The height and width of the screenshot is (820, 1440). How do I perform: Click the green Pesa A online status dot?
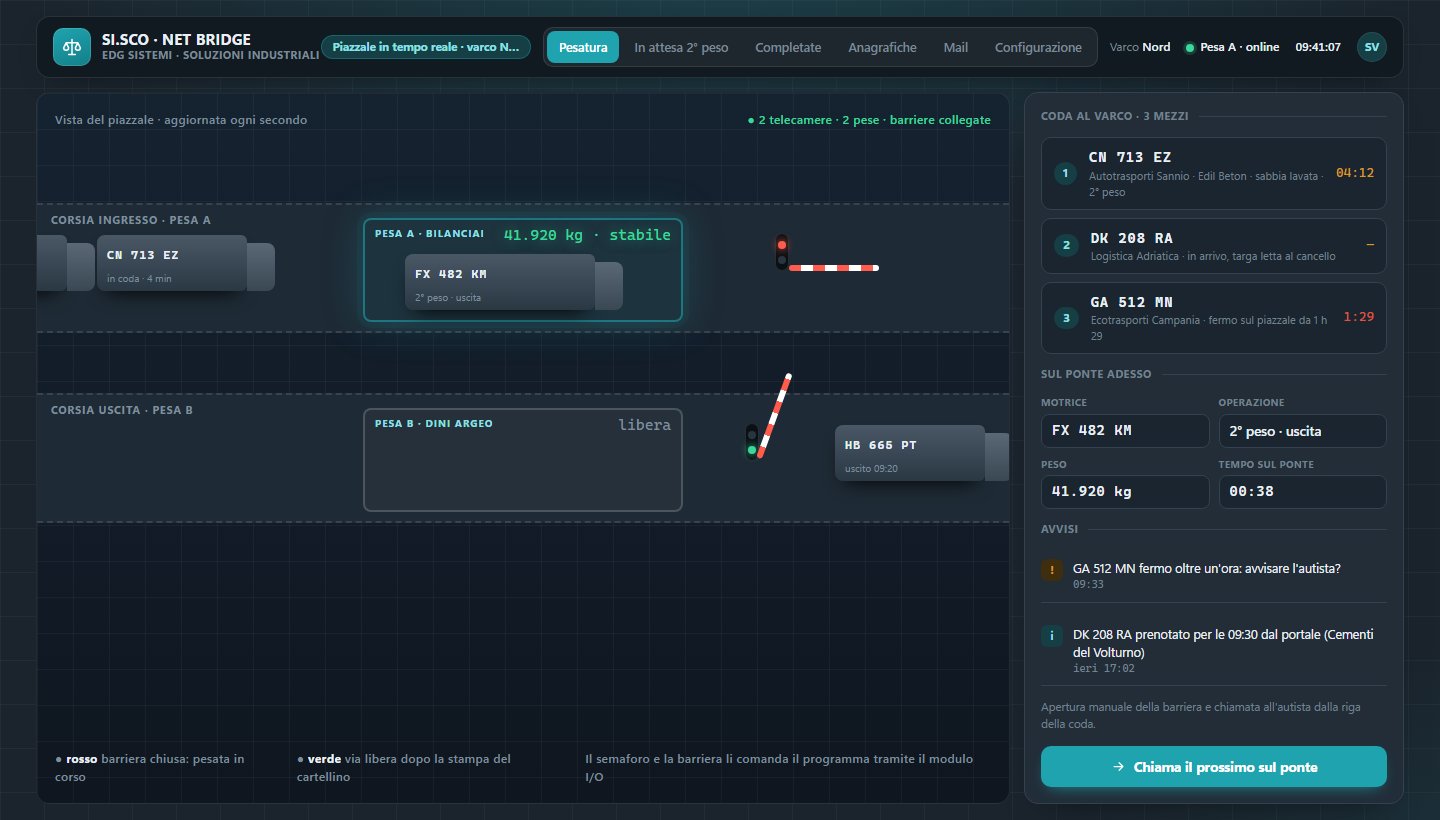click(1189, 47)
